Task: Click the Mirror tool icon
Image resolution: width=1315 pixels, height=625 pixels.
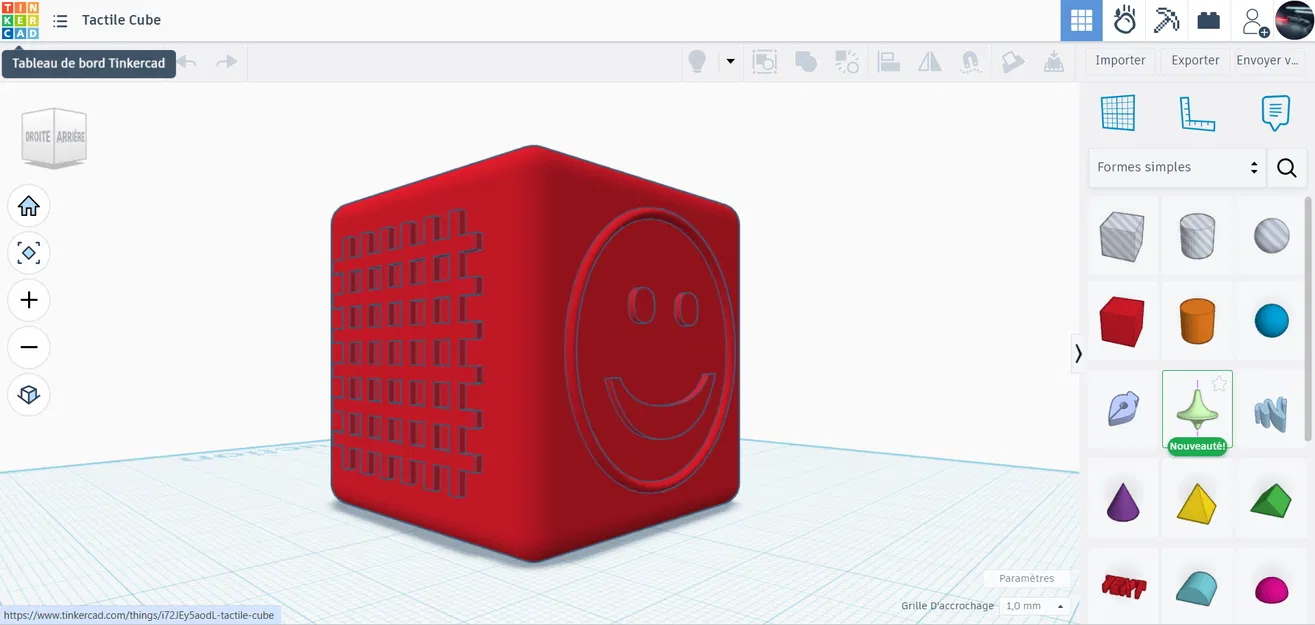Action: (930, 62)
